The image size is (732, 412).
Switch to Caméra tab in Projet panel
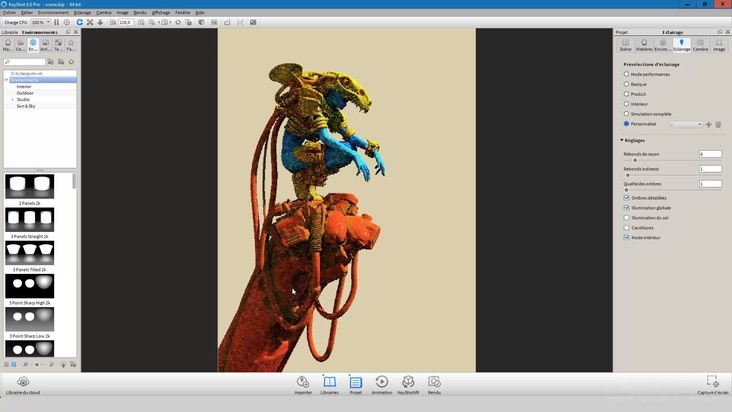coord(700,45)
